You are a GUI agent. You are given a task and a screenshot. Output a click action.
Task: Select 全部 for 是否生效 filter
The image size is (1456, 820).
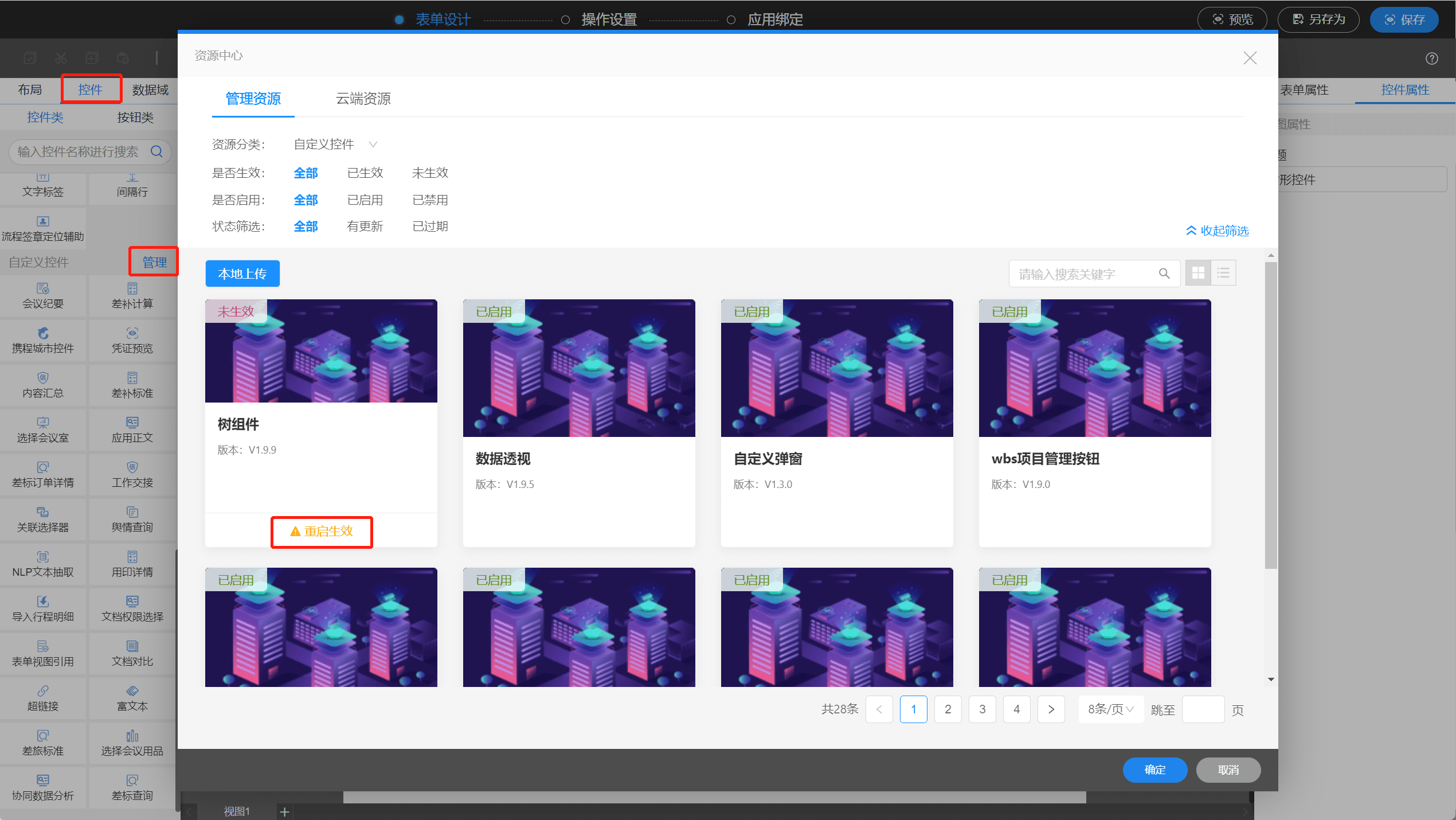[x=306, y=173]
